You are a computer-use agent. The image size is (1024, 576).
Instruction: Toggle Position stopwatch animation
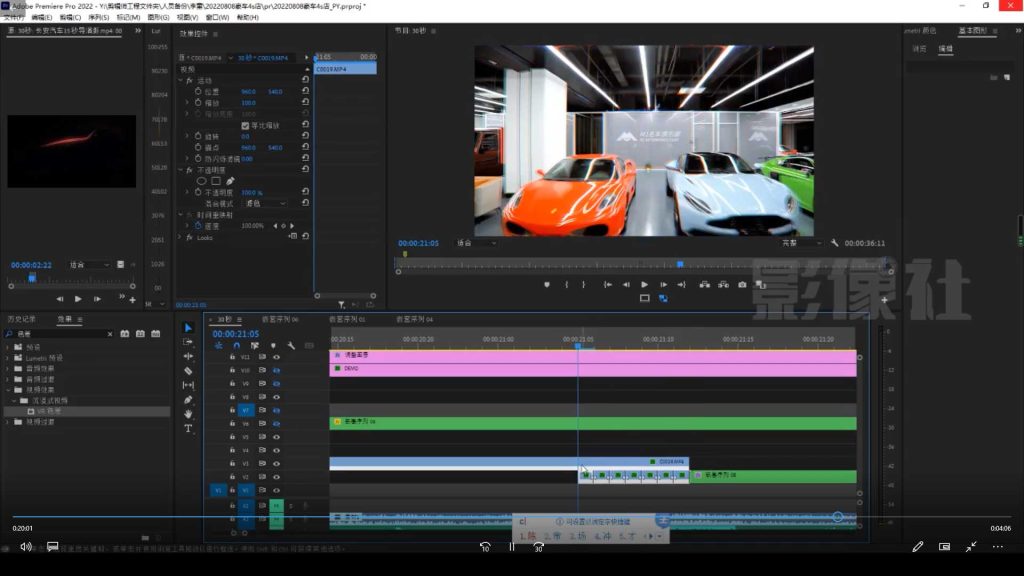198,91
